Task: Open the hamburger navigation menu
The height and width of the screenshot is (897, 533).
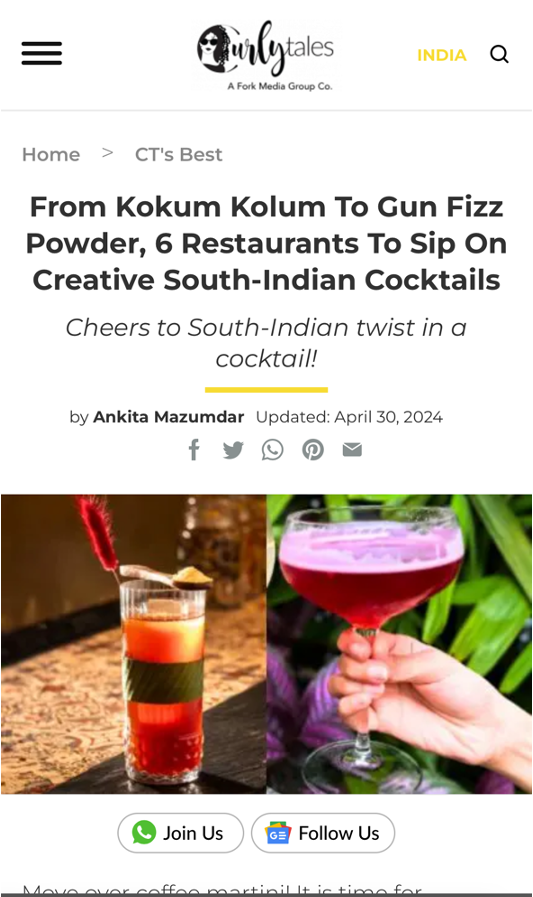Action: (42, 53)
